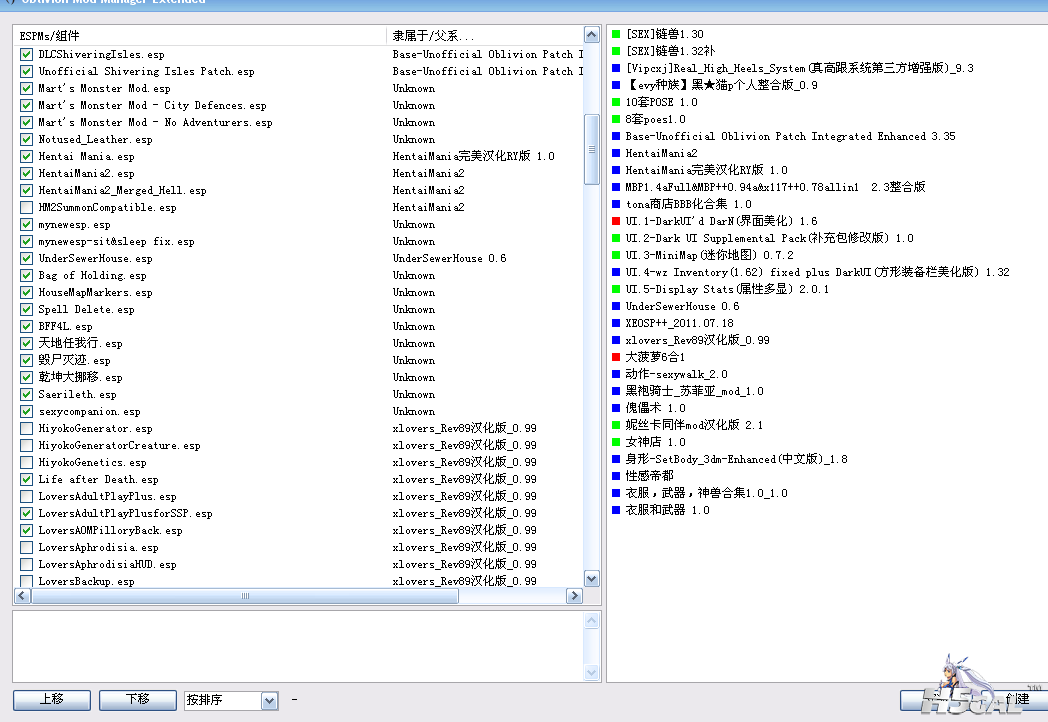Uncheck LoversAOMPilloryBack.esp

click(27, 530)
